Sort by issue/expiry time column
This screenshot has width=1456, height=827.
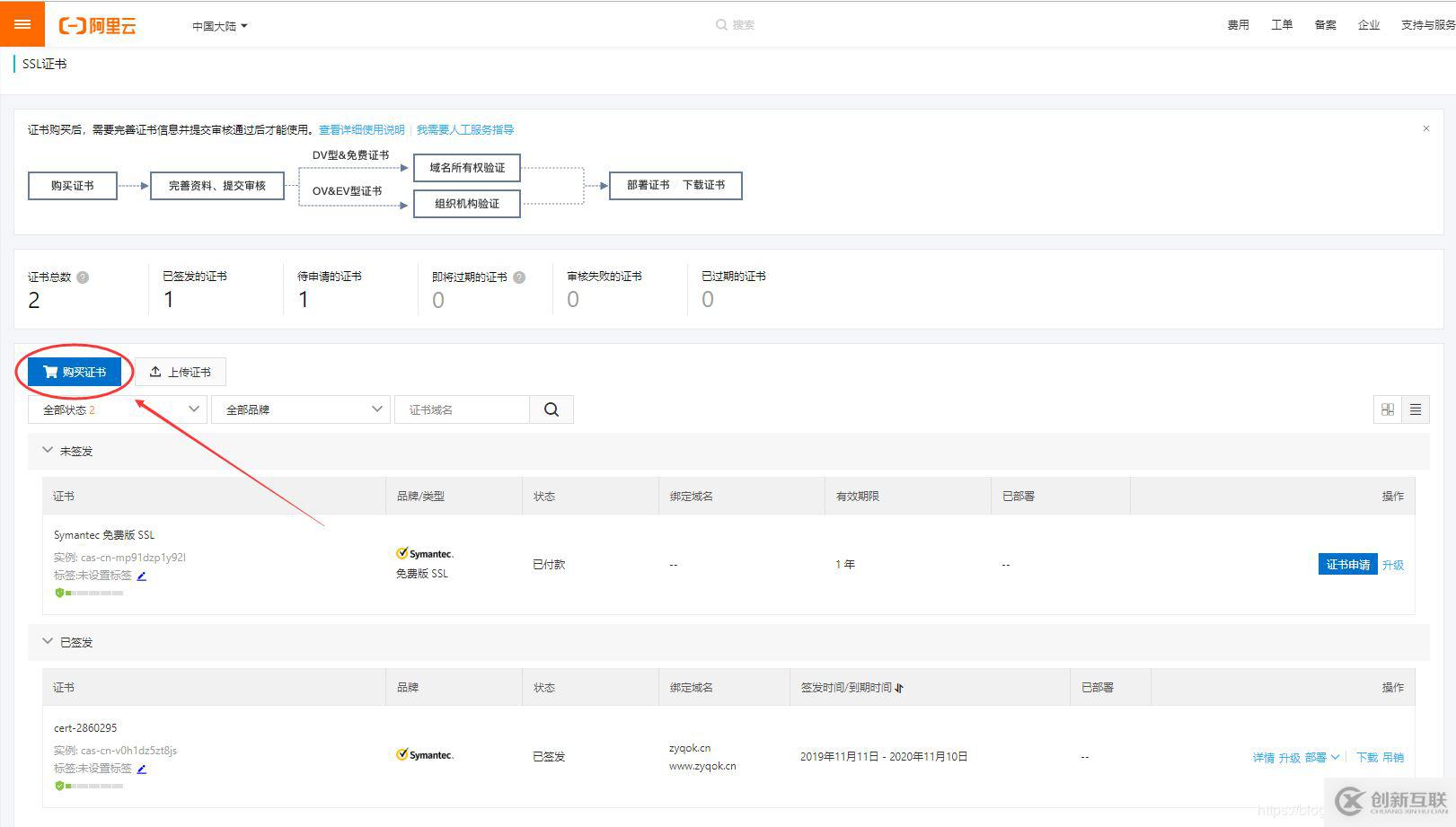[899, 688]
